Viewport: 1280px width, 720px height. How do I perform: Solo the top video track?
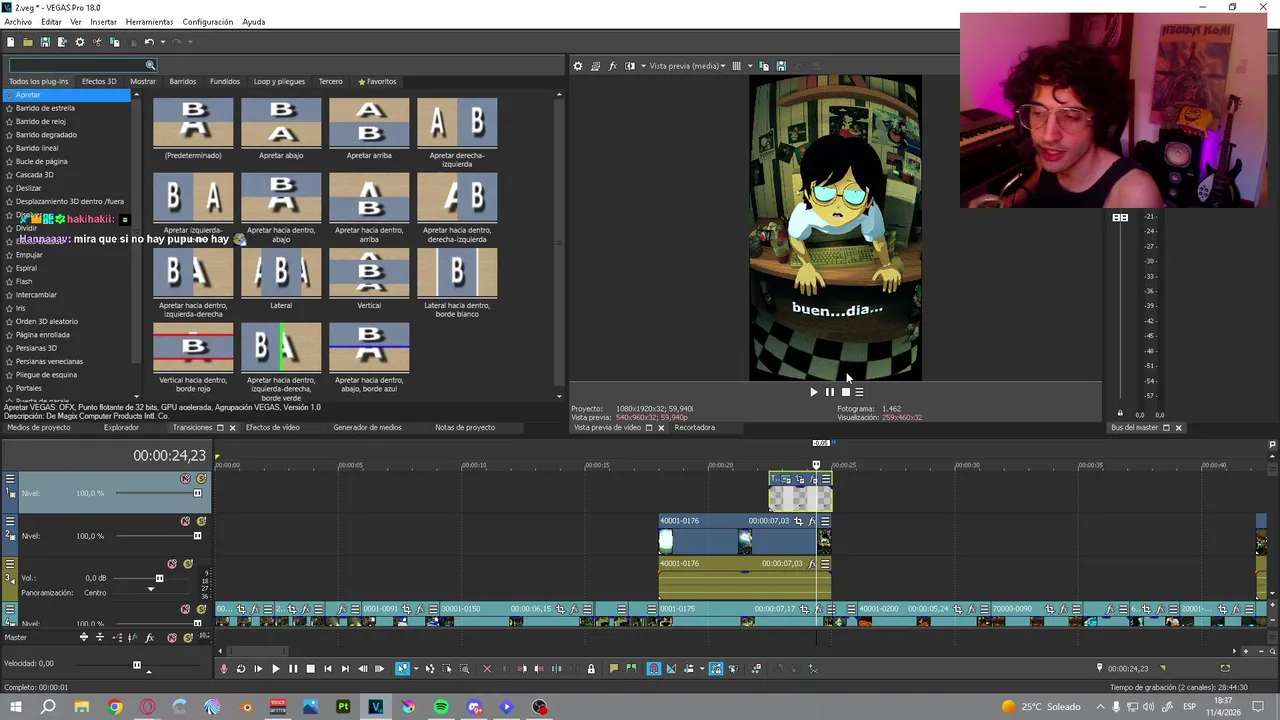pyautogui.click(x=201, y=479)
